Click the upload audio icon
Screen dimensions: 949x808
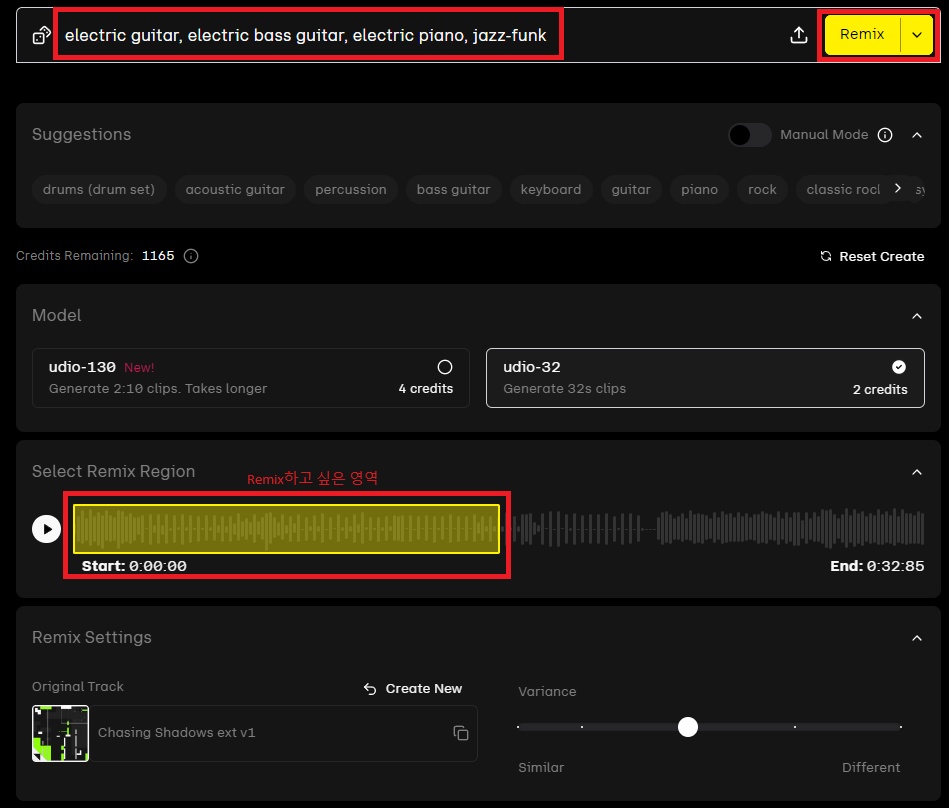pyautogui.click(x=798, y=35)
